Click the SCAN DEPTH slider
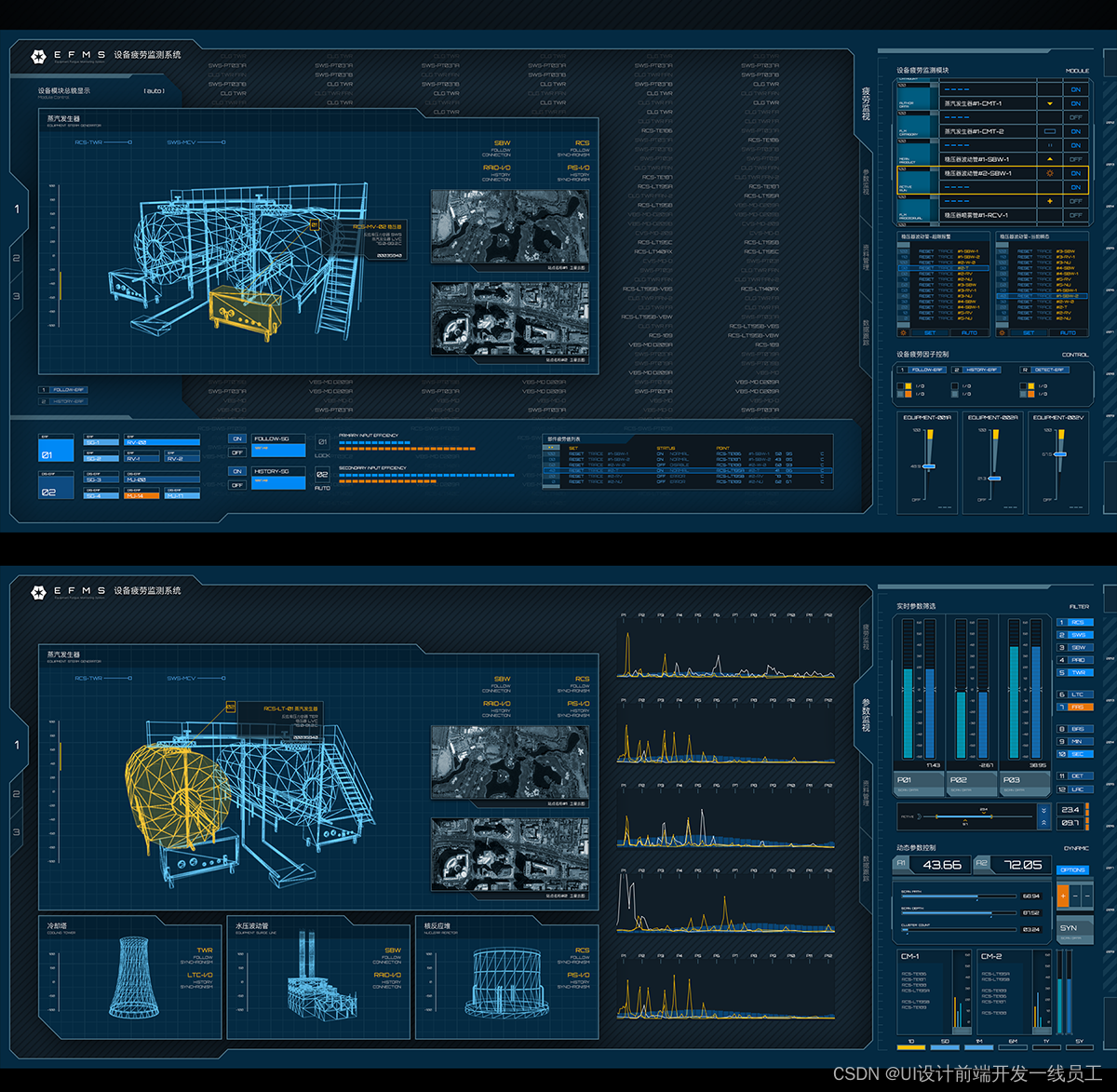Viewport: 1117px width, 1092px height. point(959,912)
